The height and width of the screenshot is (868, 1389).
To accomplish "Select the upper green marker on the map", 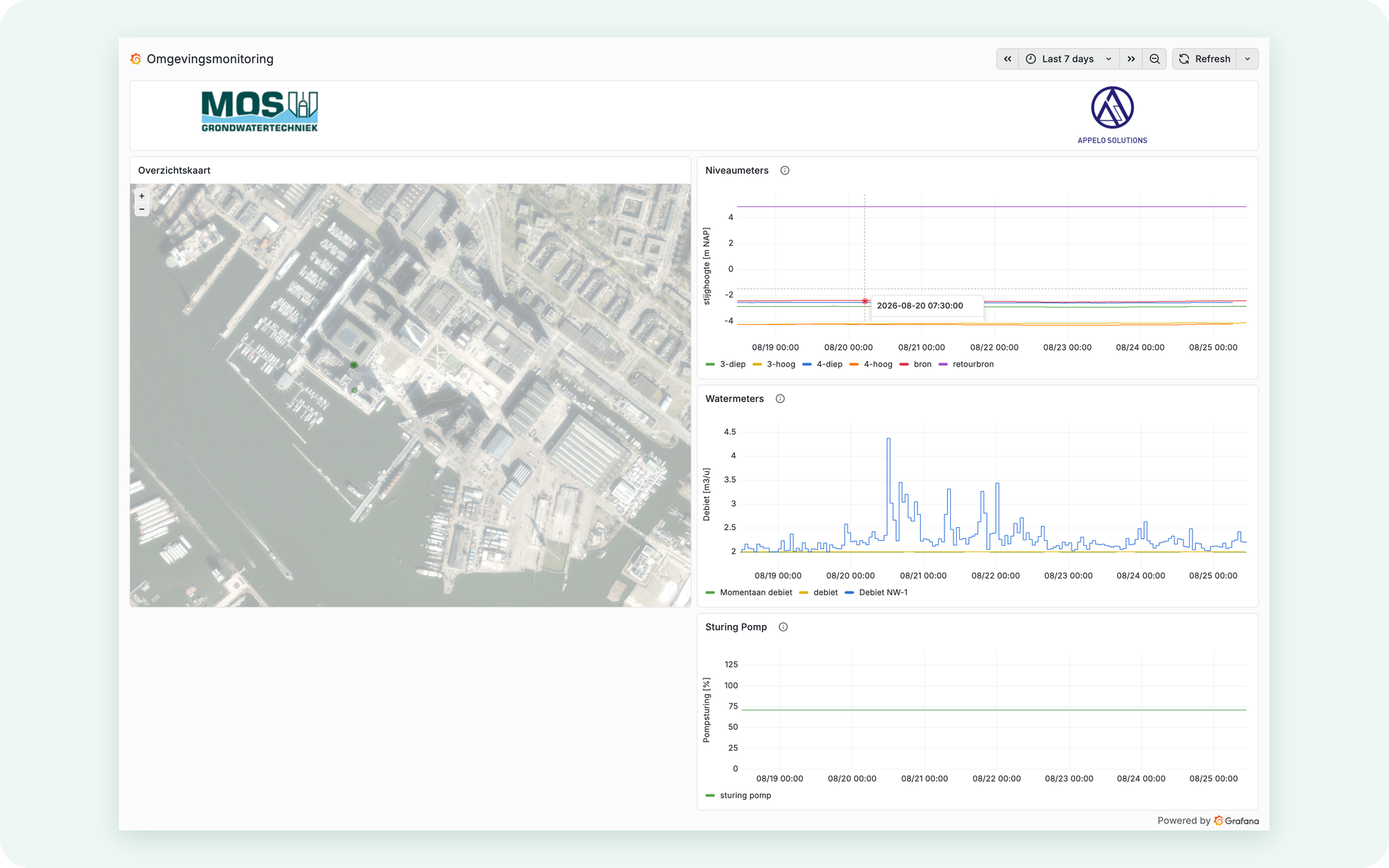I will point(354,365).
